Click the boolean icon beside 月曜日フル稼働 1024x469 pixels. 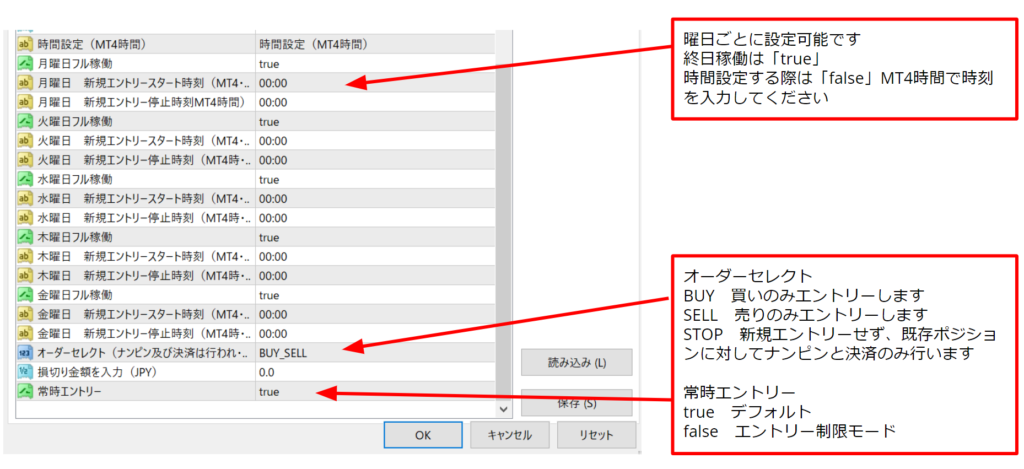tap(25, 63)
